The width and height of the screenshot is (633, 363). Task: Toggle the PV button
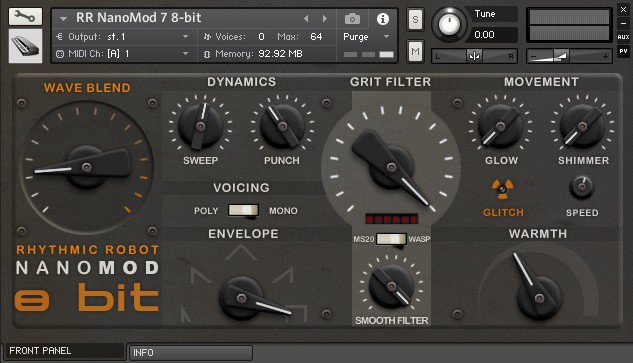coord(623,51)
